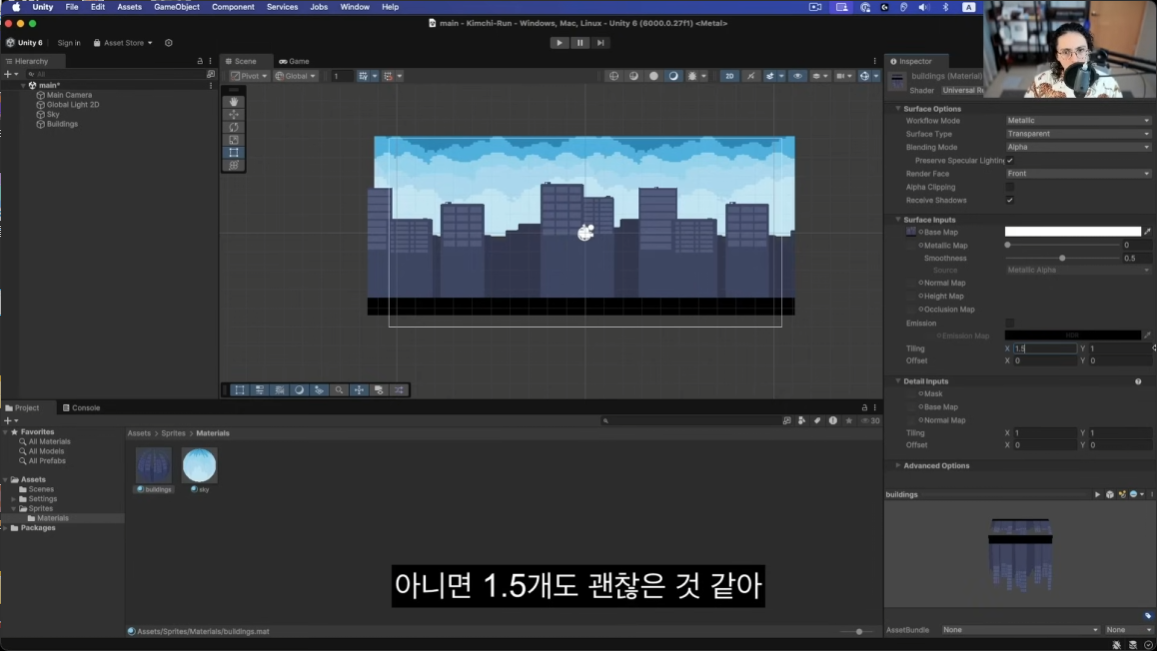Click the Tiling X input field
This screenshot has width=1157, height=651.
(x=1045, y=348)
